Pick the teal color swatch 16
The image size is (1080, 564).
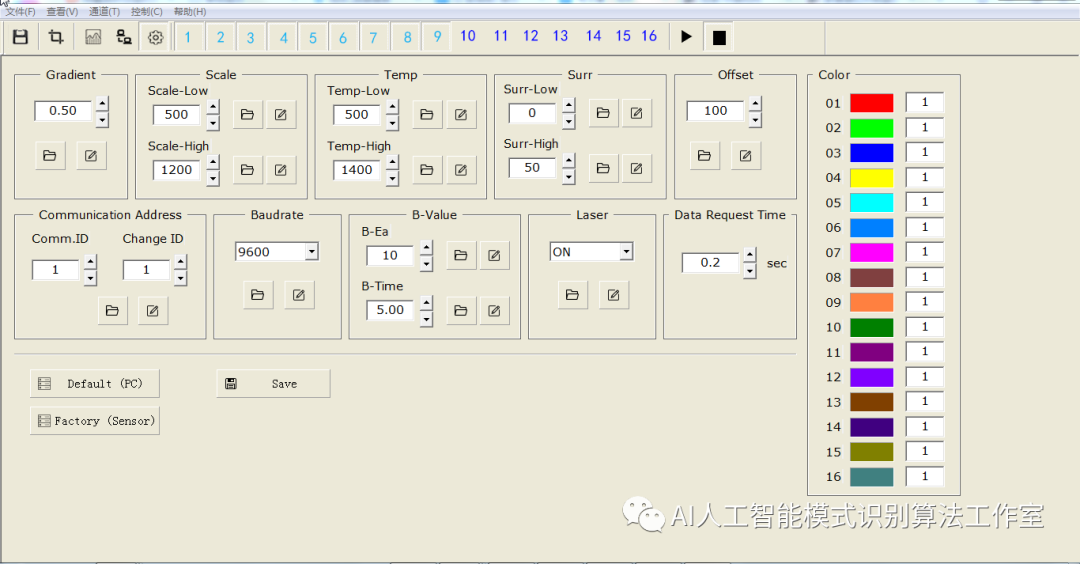(871, 477)
